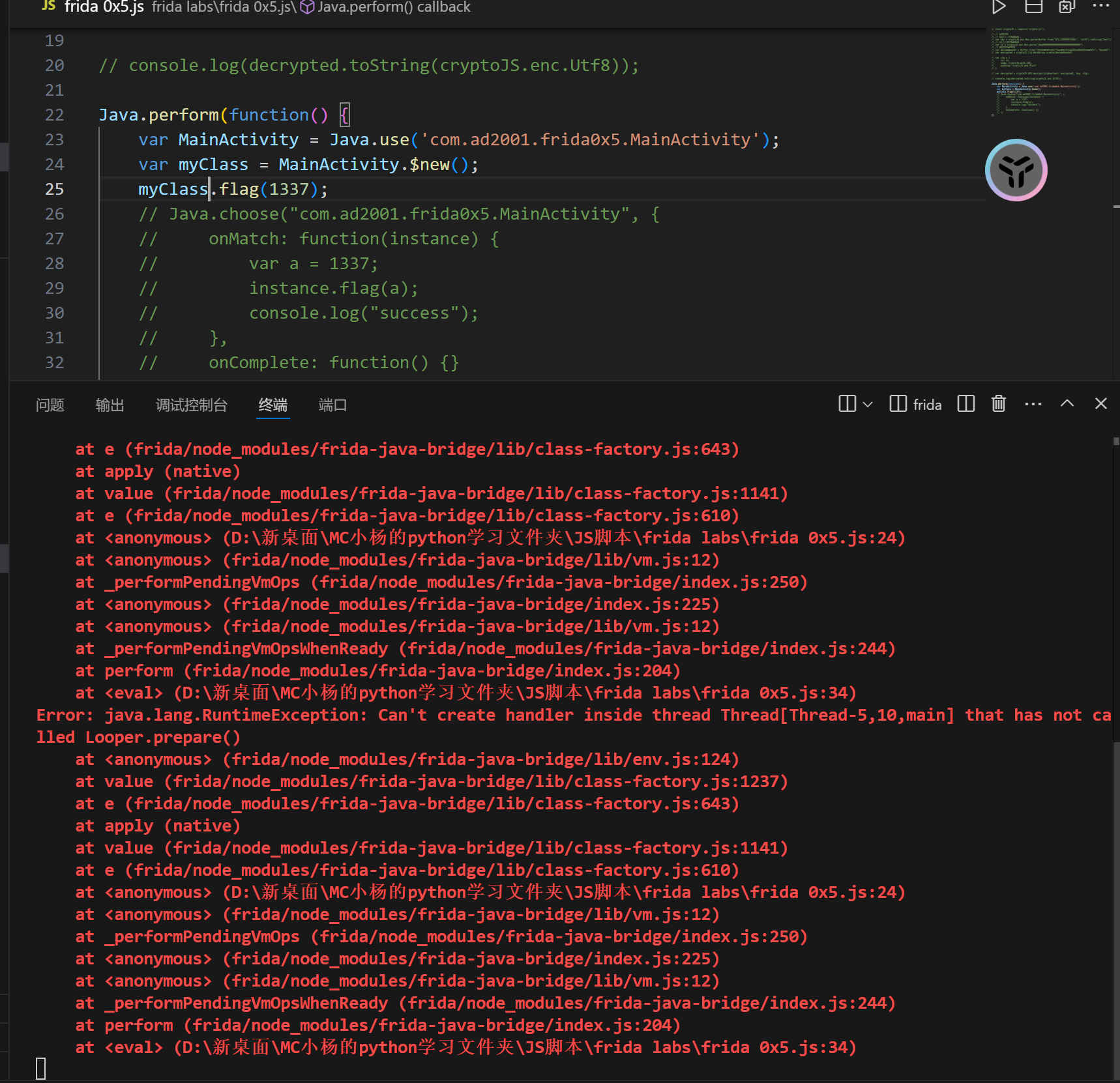Select the frida terminal instance

[916, 405]
